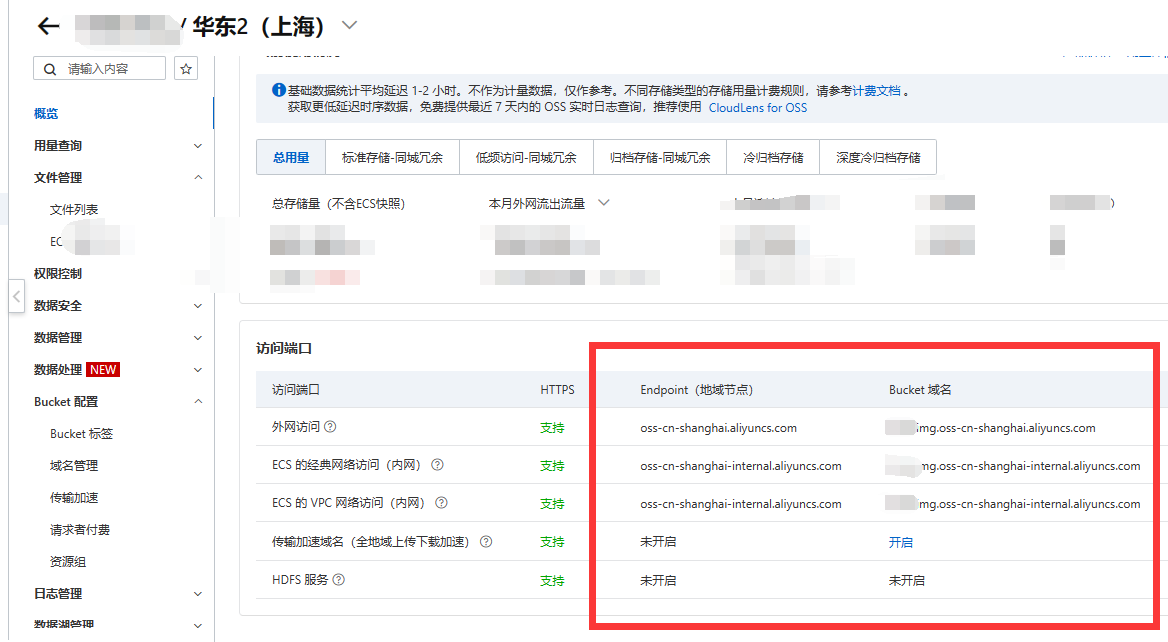Expand the 用量查询 sidebar section
The width and height of the screenshot is (1168, 642).
pos(197,146)
